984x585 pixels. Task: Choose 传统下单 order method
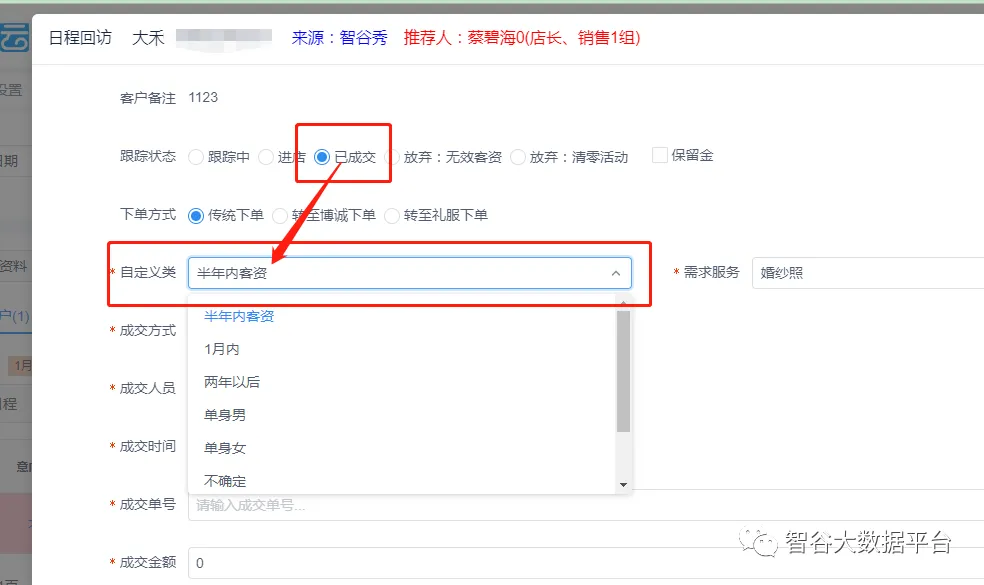[196, 215]
